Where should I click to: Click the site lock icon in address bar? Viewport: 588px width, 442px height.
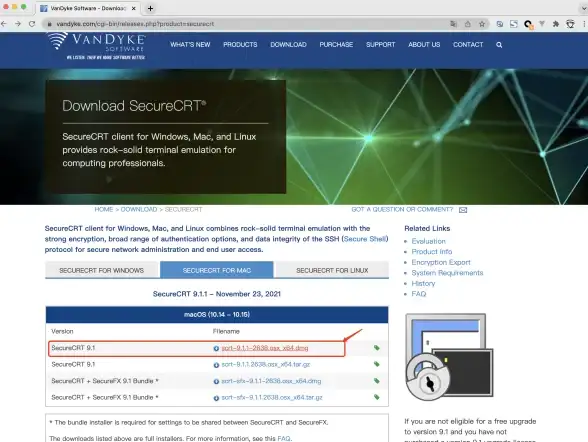tap(49, 24)
